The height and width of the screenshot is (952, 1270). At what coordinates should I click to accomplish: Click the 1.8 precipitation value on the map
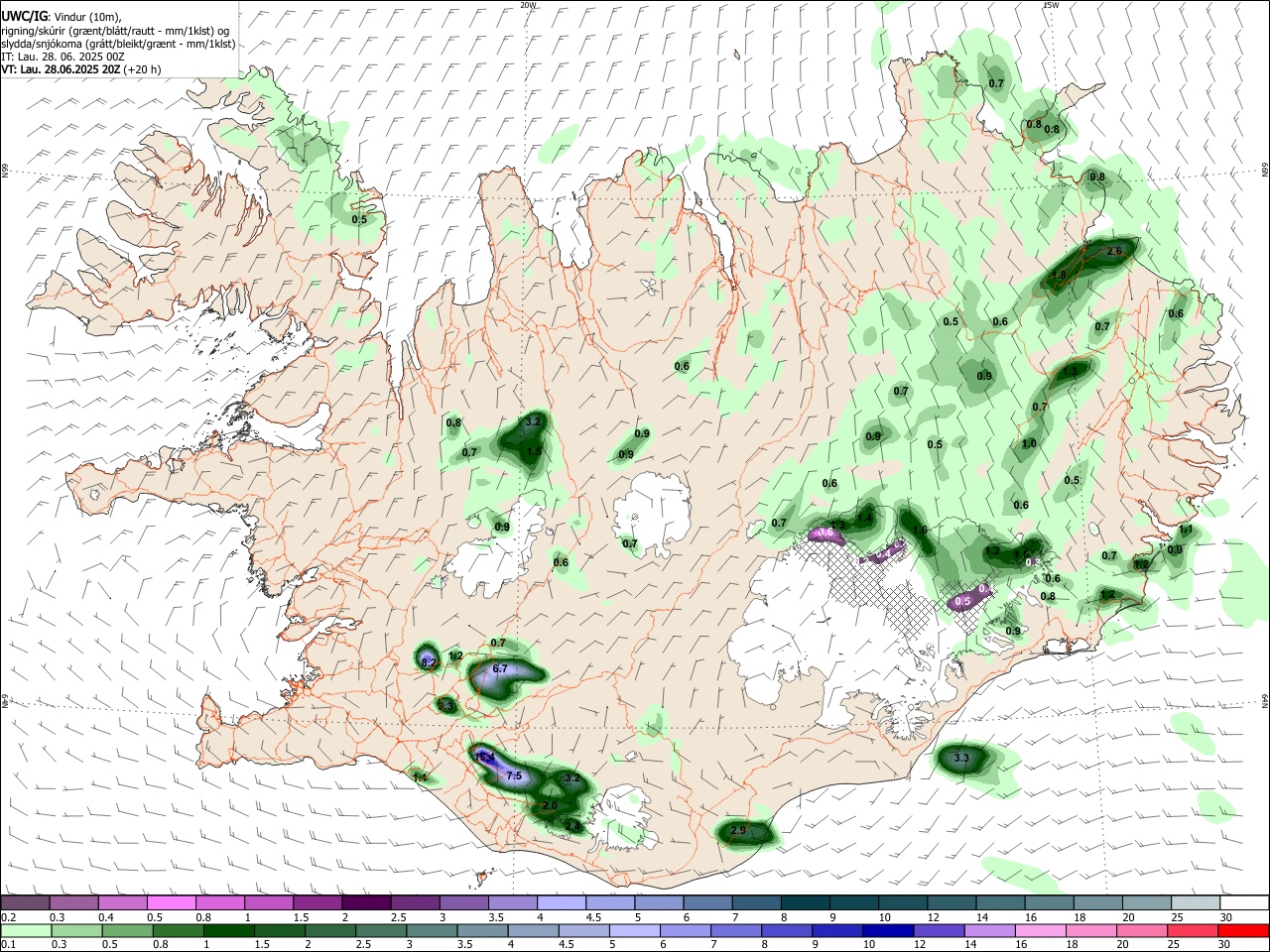1059,276
